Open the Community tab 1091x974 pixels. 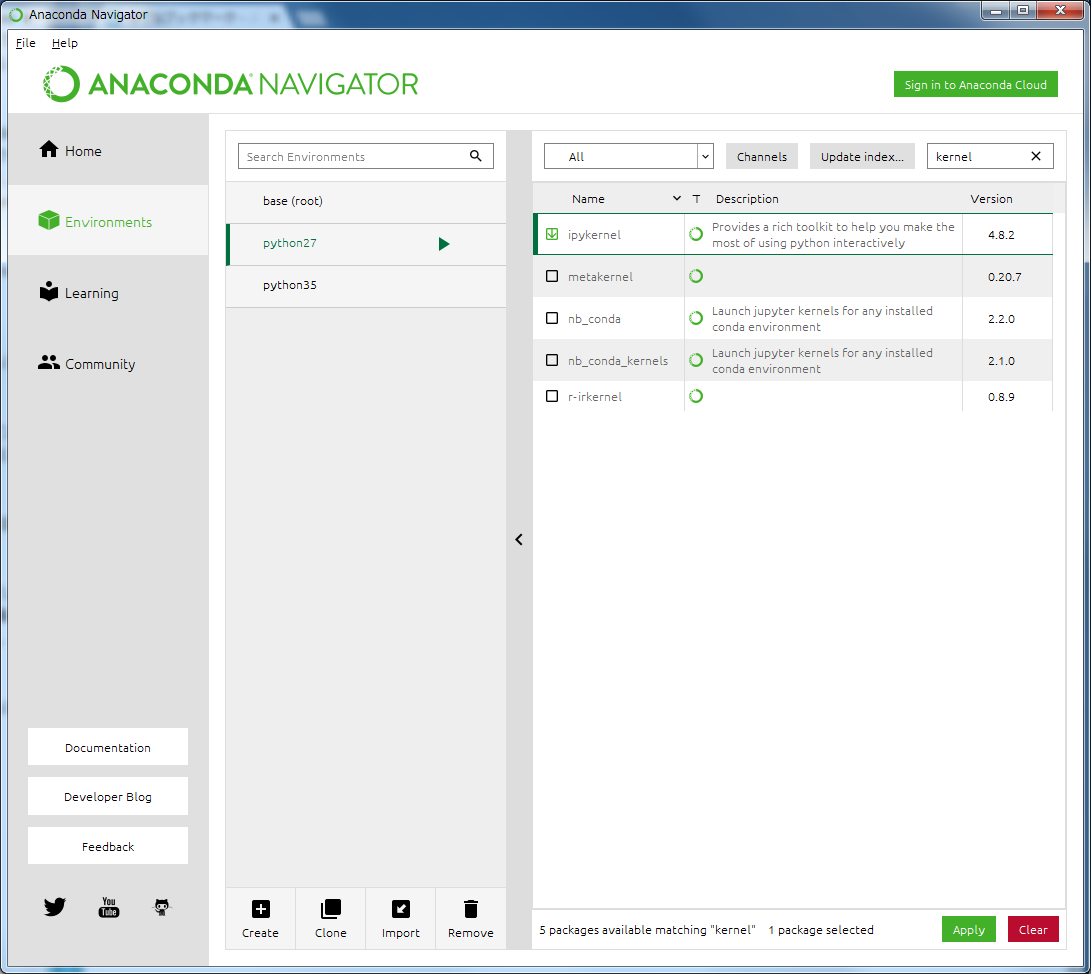pos(108,363)
